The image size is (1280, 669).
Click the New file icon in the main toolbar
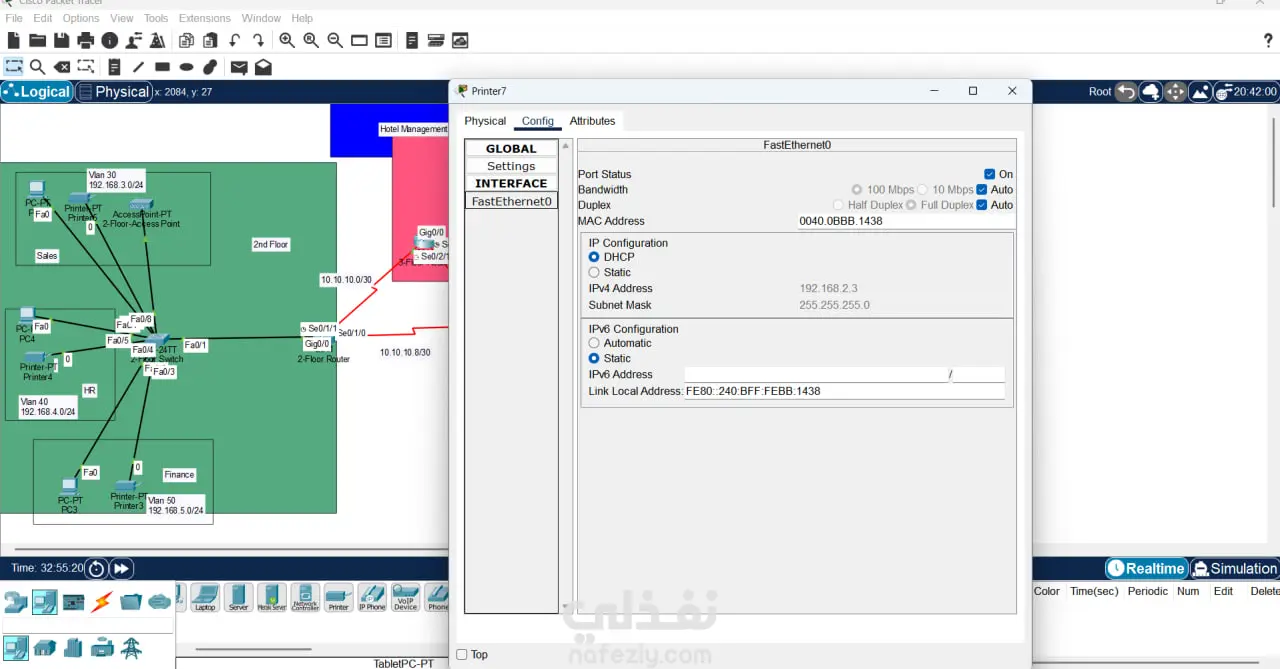tap(14, 40)
